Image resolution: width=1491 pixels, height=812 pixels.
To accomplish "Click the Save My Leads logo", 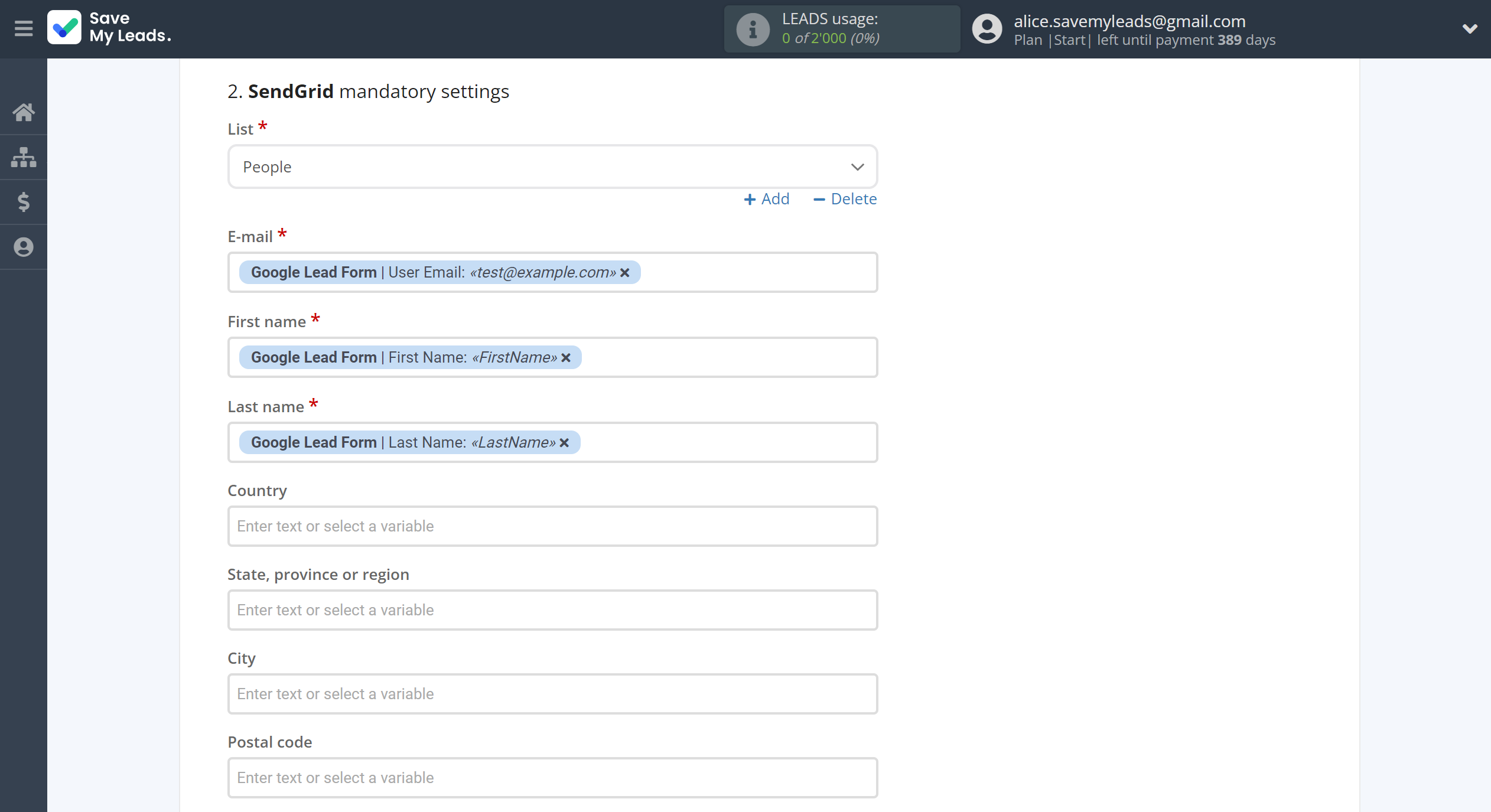I will coord(110,28).
